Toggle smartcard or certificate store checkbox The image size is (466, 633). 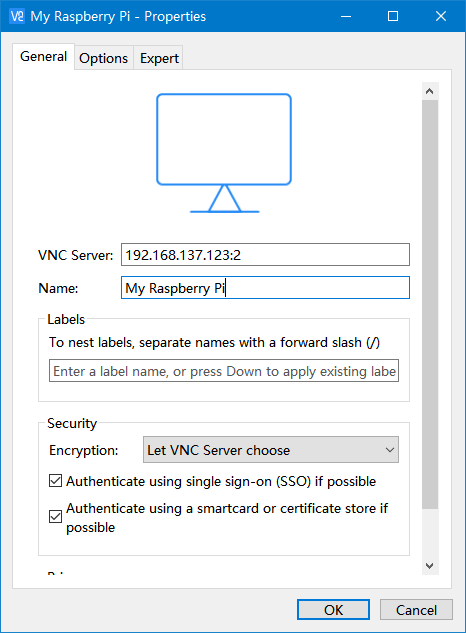[55, 517]
